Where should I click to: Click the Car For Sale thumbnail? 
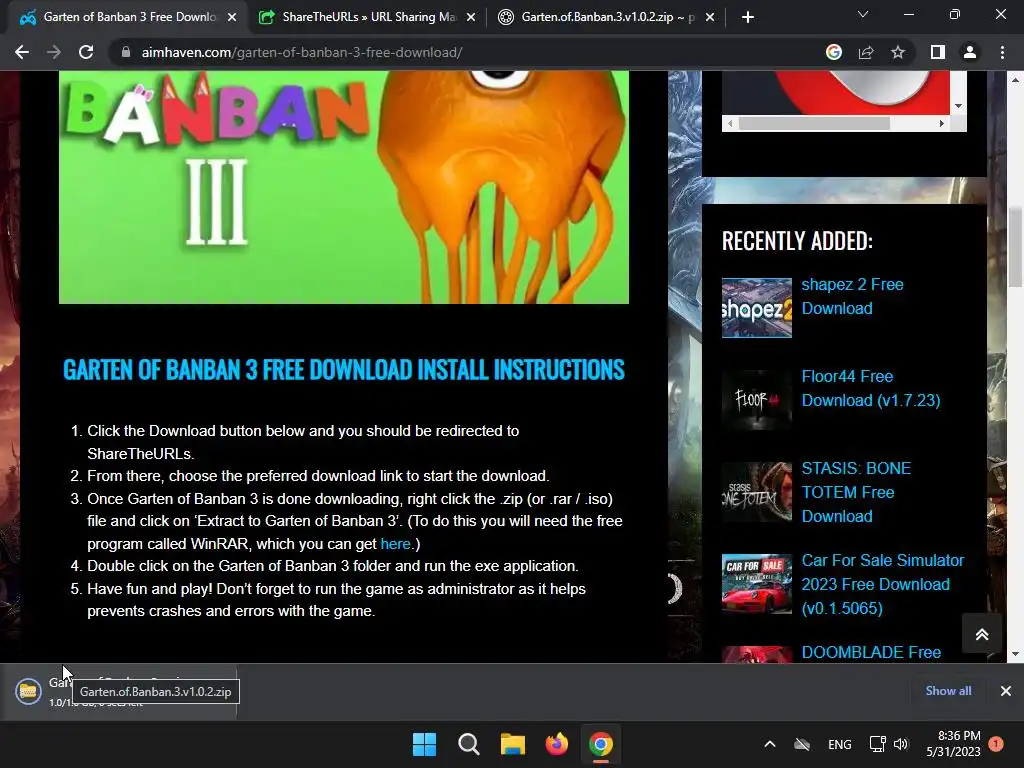point(756,584)
